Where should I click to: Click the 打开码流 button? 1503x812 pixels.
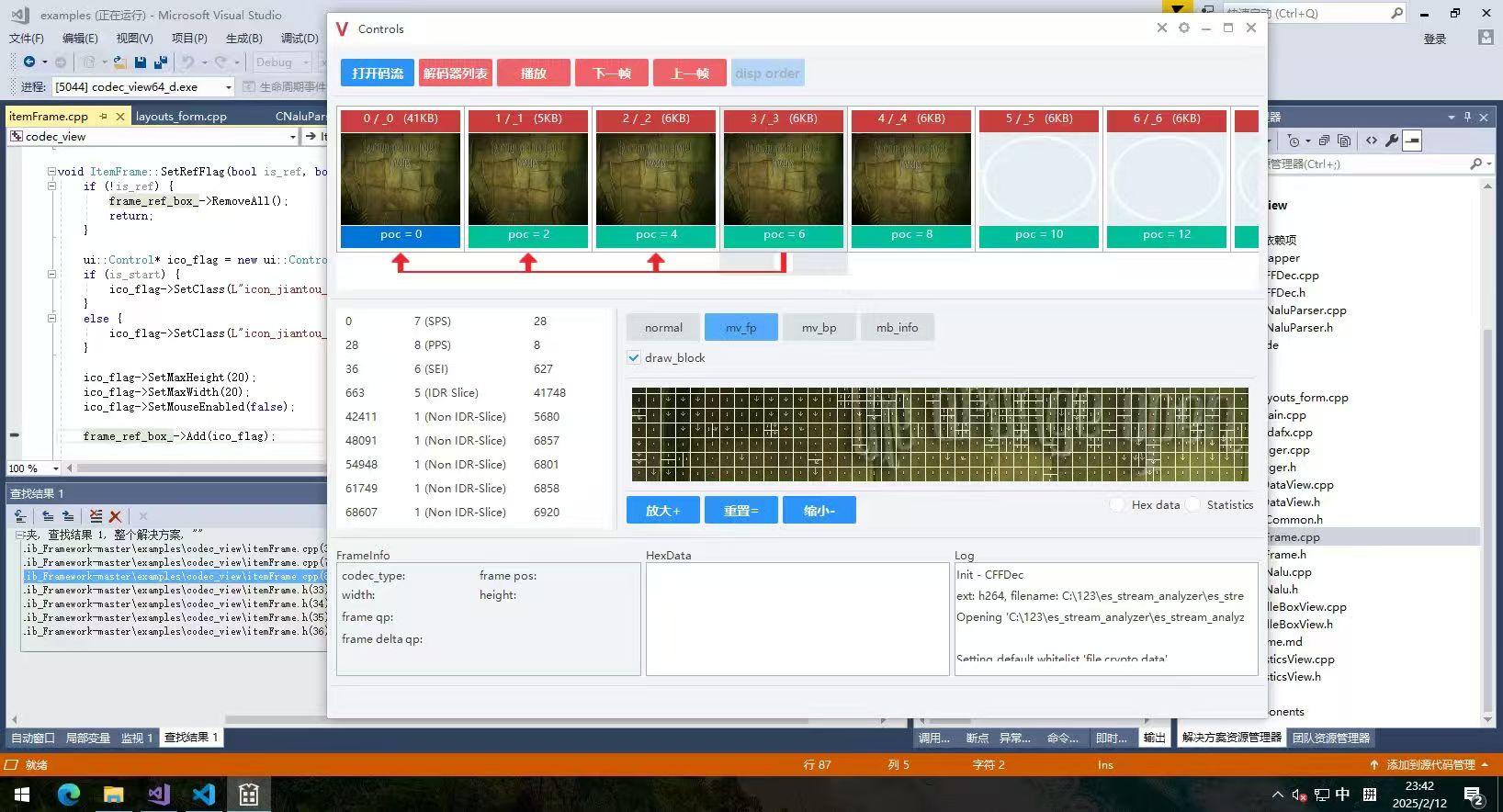378,73
